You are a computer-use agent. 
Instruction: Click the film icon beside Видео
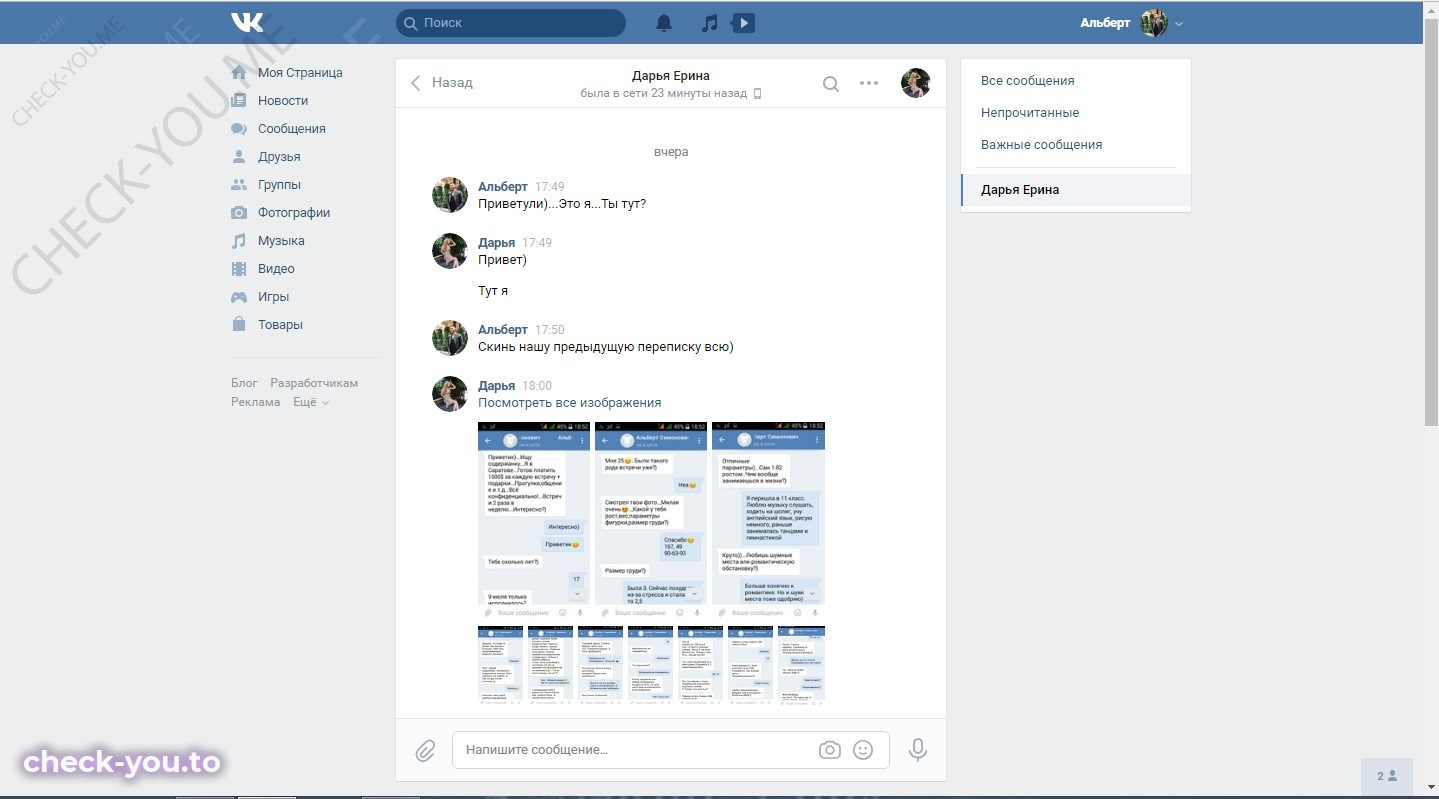(239, 269)
